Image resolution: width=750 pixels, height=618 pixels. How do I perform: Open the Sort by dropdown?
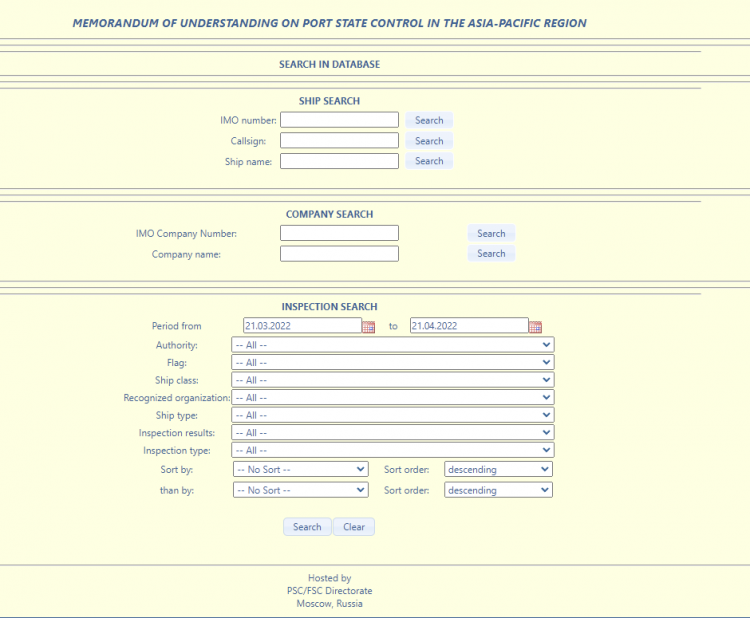[301, 469]
